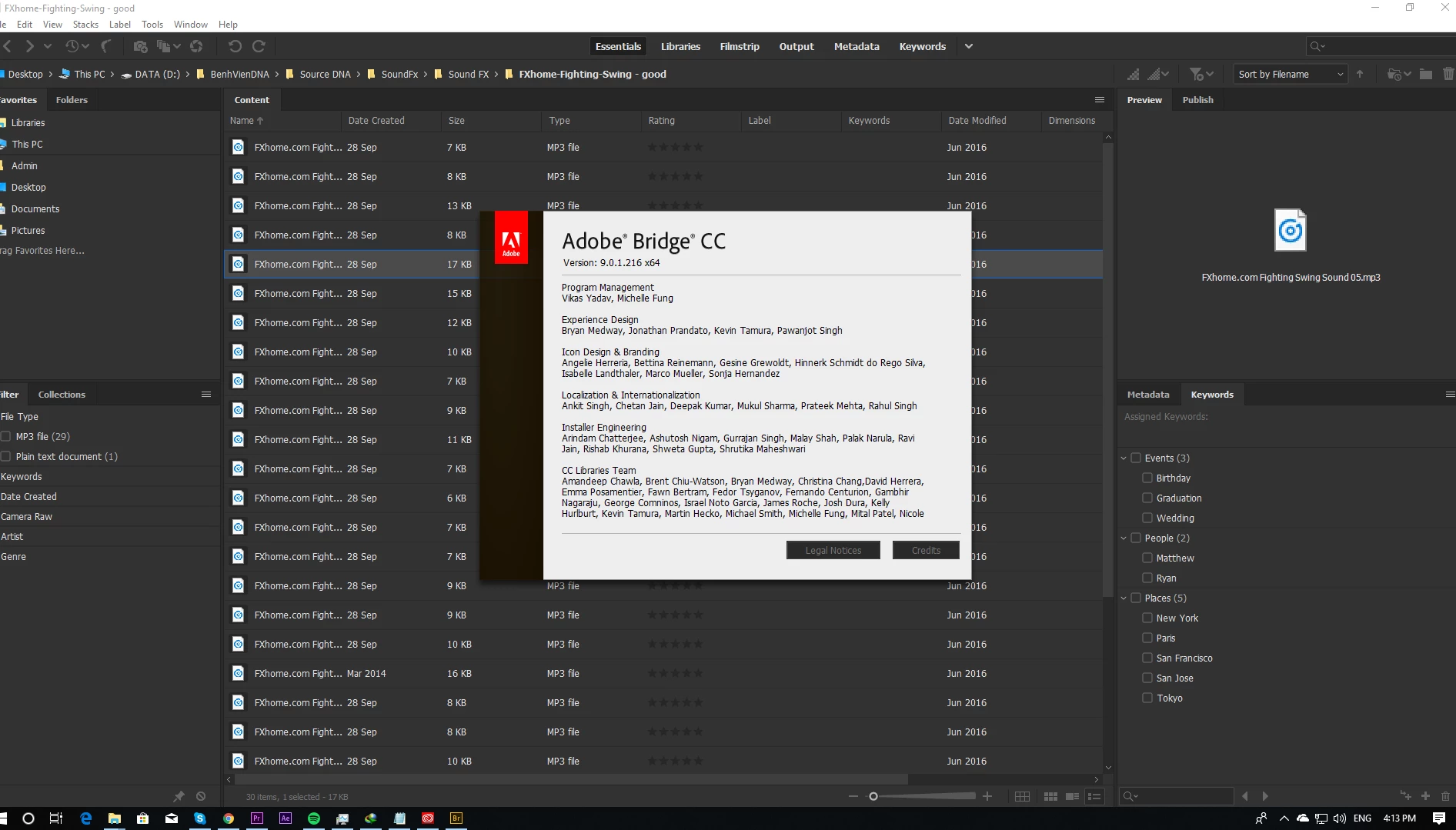Image resolution: width=1456 pixels, height=830 pixels.
Task: Switch to Metadata workspace
Action: coord(857,46)
